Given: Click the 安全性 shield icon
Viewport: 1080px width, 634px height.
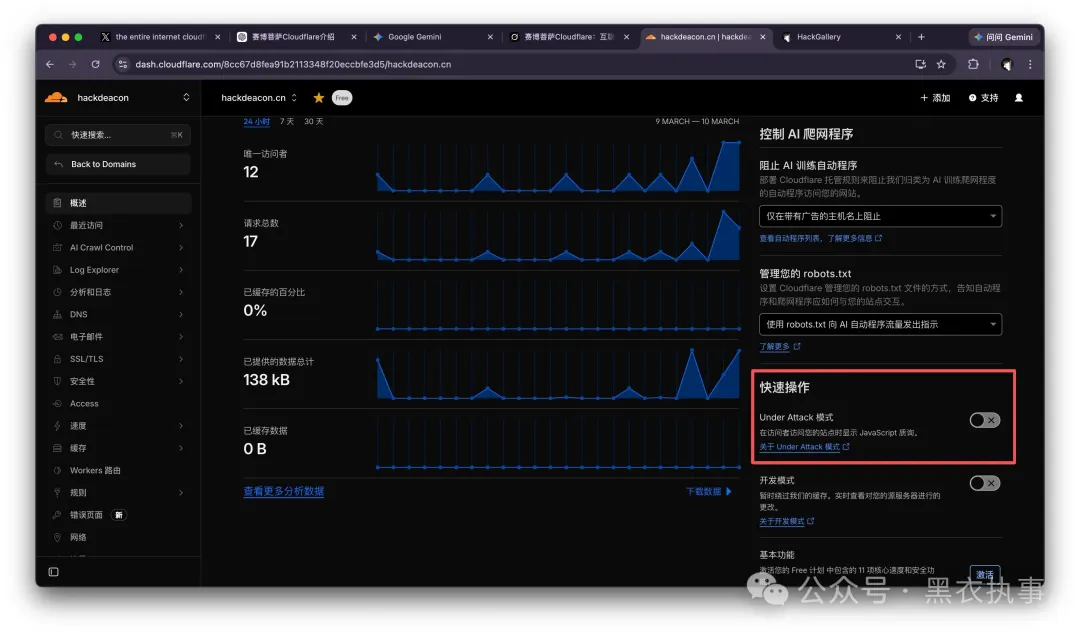Looking at the screenshot, I should pos(57,381).
